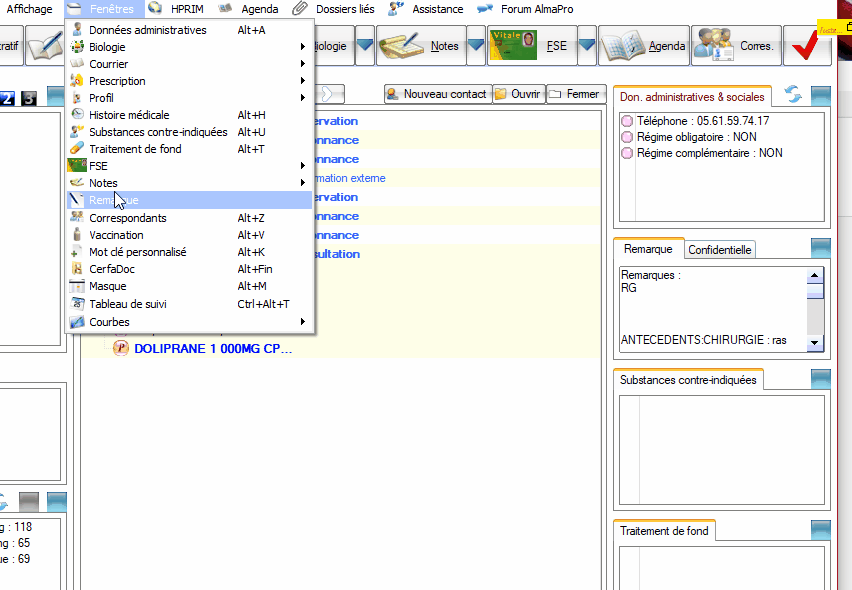Expand the dropdown arrow next to Notes button
Viewport: 852px width, 590px height.
476,46
